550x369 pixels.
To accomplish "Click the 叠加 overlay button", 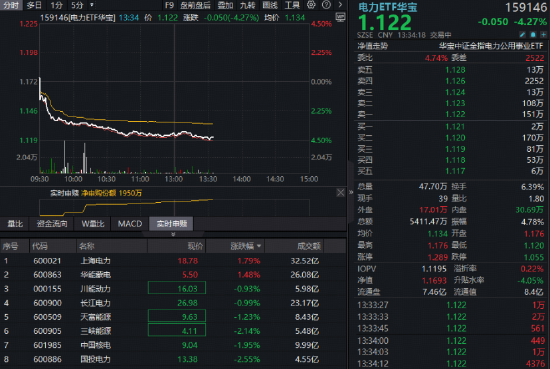I will [x=225, y=5].
